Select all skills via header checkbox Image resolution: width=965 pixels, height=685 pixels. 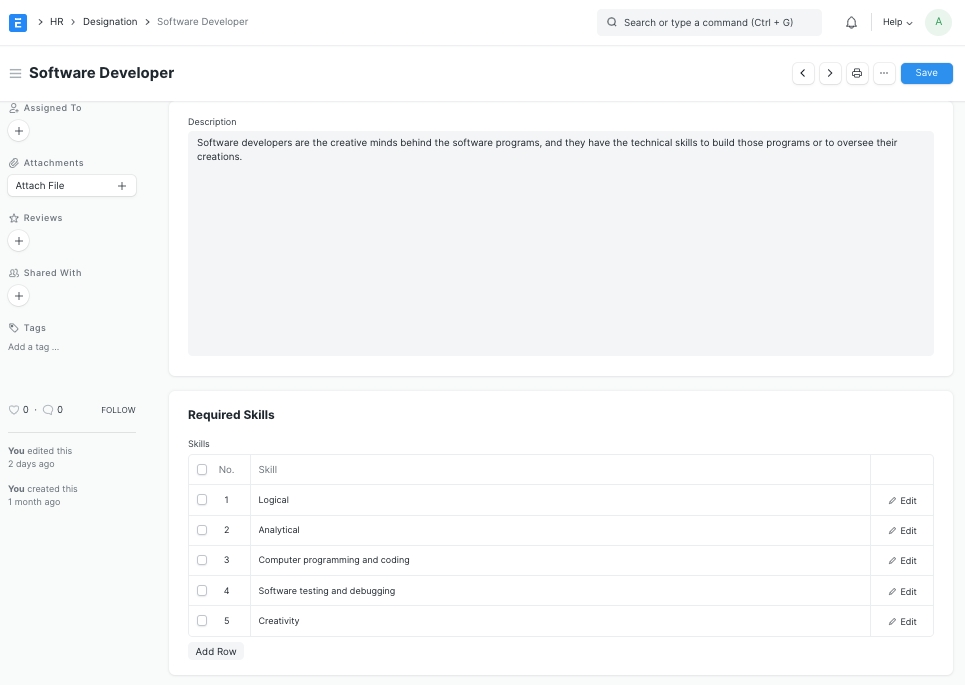click(x=202, y=470)
